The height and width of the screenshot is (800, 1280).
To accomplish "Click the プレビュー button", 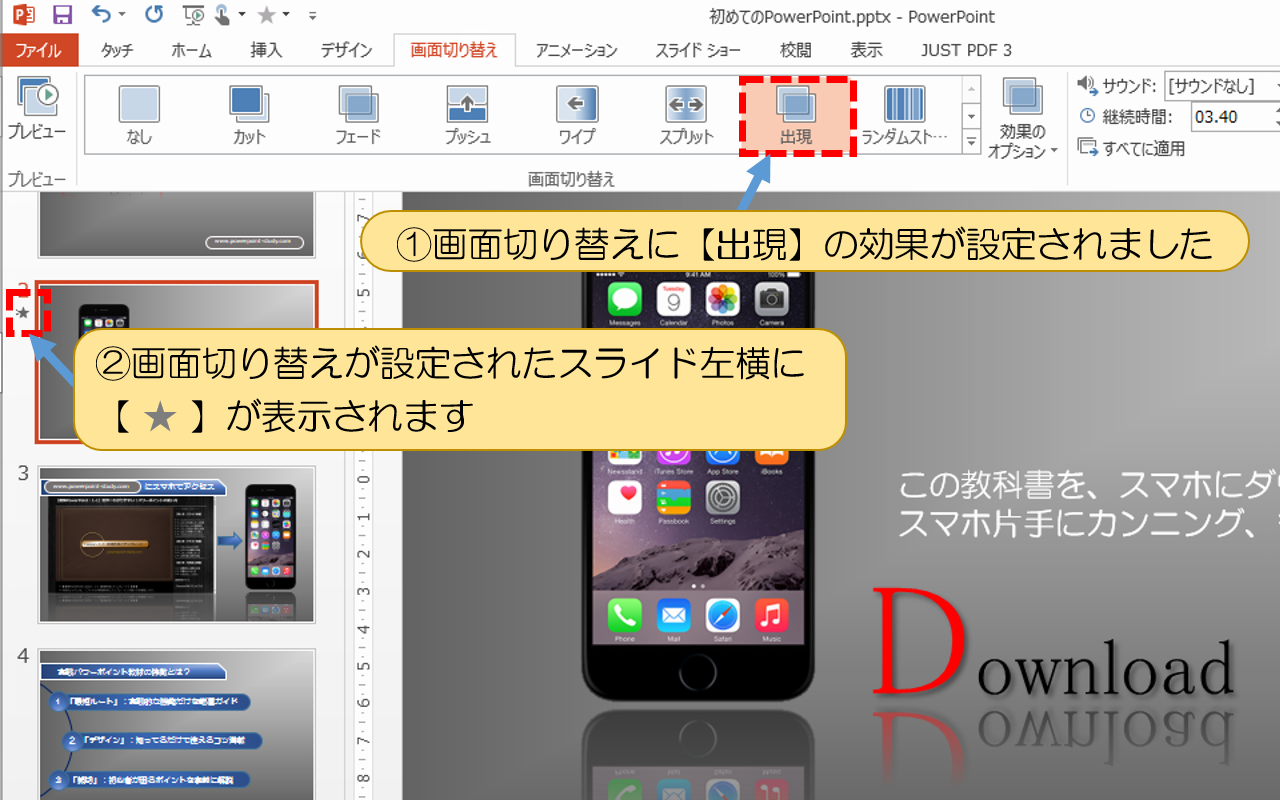I will click(x=37, y=109).
